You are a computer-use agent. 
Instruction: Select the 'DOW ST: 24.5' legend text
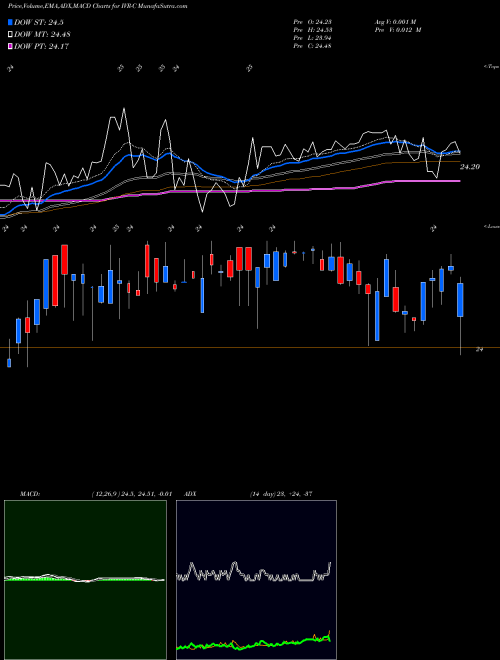pyautogui.click(x=39, y=22)
